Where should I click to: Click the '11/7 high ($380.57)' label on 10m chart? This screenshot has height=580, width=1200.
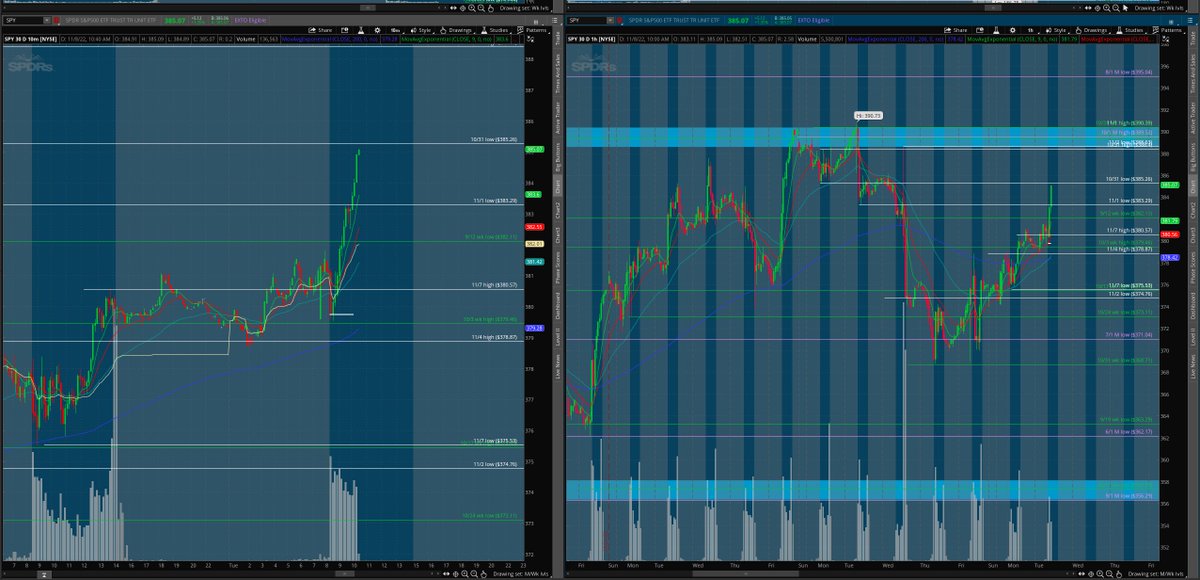[494, 285]
